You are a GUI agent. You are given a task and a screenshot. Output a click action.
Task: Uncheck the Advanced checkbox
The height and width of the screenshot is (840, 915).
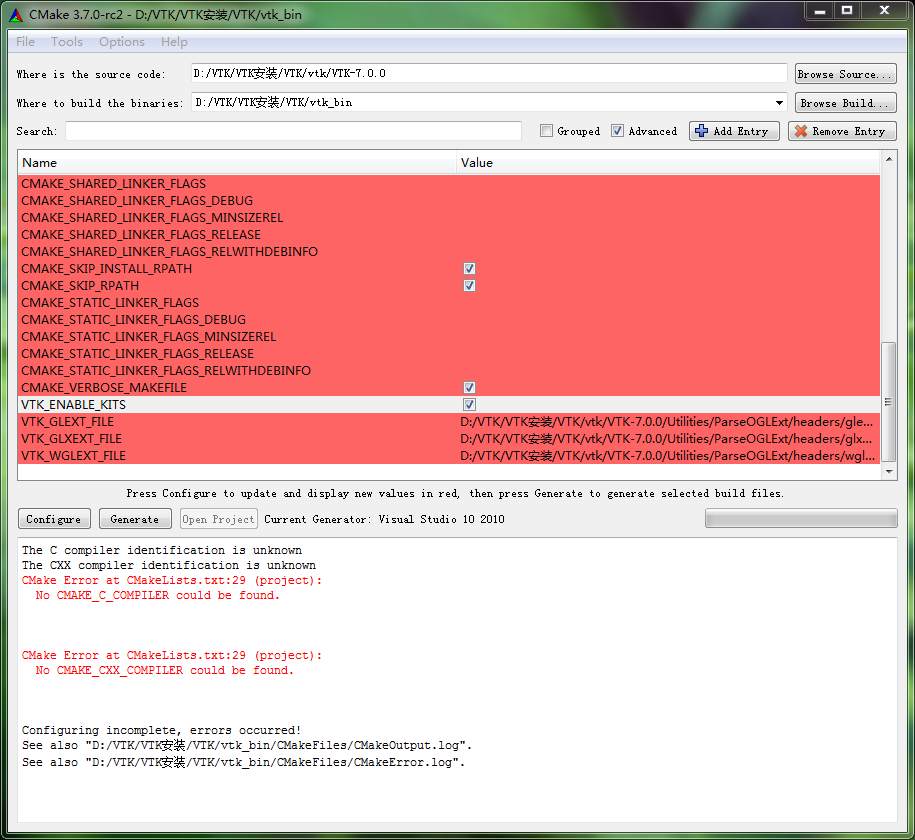pyautogui.click(x=617, y=131)
